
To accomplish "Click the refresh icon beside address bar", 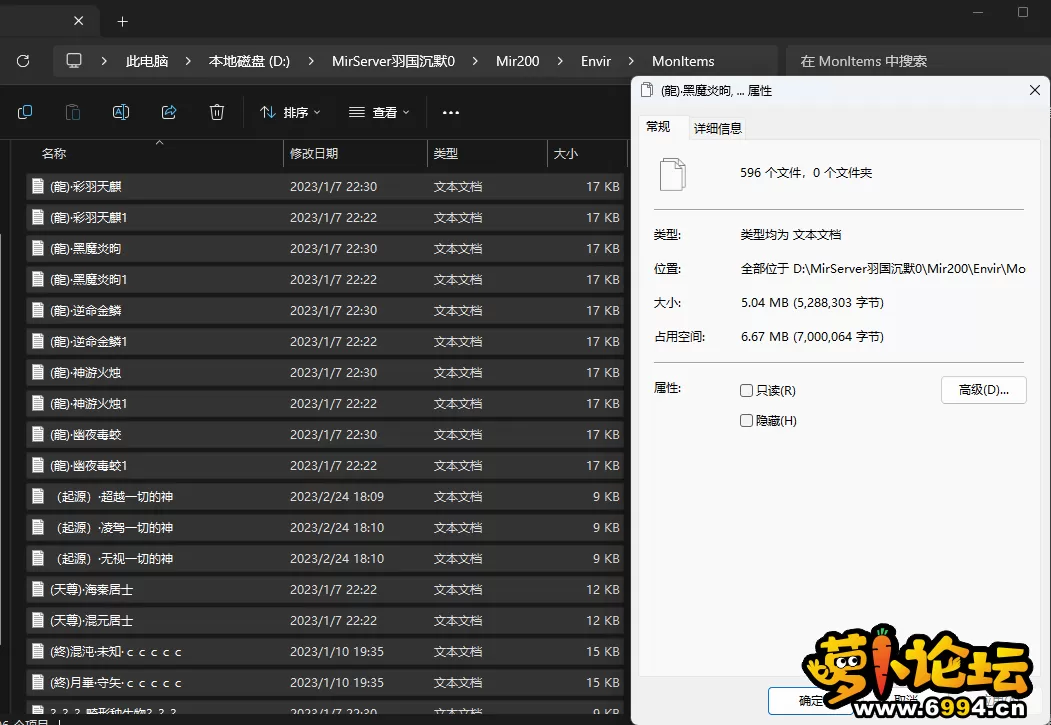I will [23, 61].
